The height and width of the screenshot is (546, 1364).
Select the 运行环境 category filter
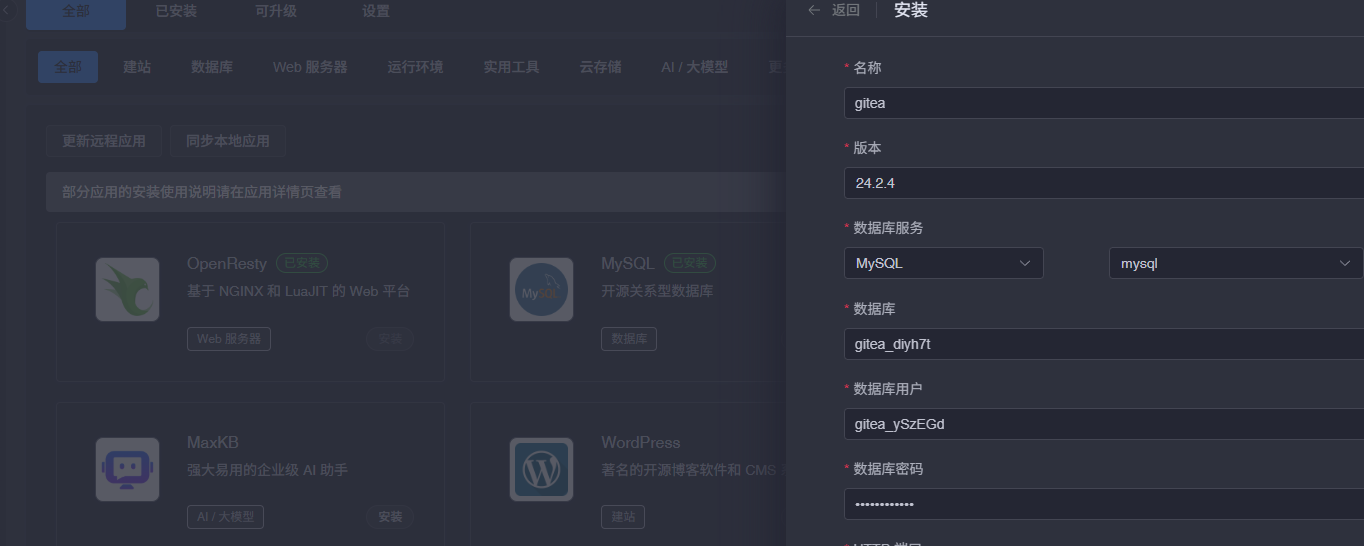(415, 67)
